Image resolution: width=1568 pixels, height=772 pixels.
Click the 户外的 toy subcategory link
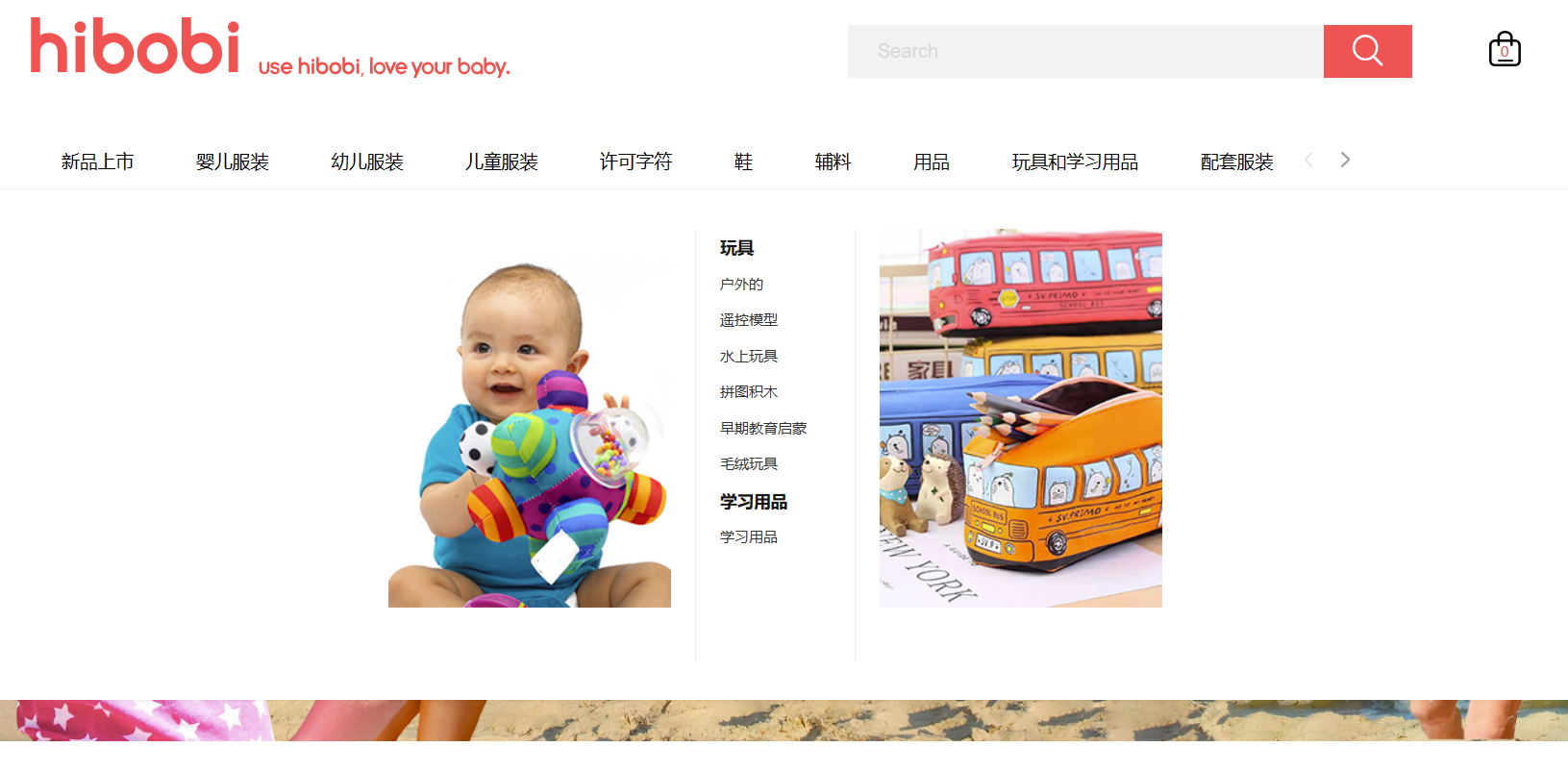pyautogui.click(x=741, y=285)
